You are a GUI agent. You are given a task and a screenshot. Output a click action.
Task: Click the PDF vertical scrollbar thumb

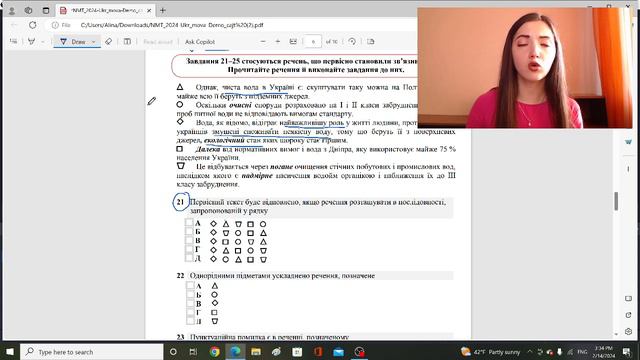pyautogui.click(x=616, y=201)
